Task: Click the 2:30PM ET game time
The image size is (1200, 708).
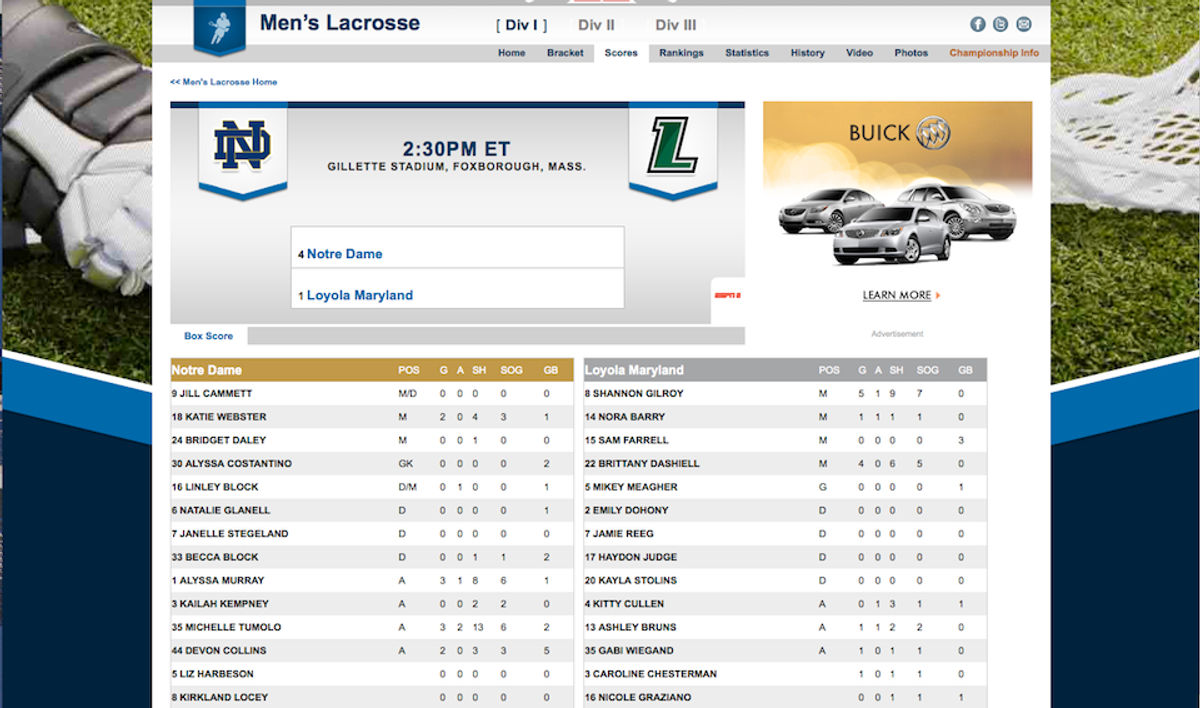Action: click(x=456, y=149)
